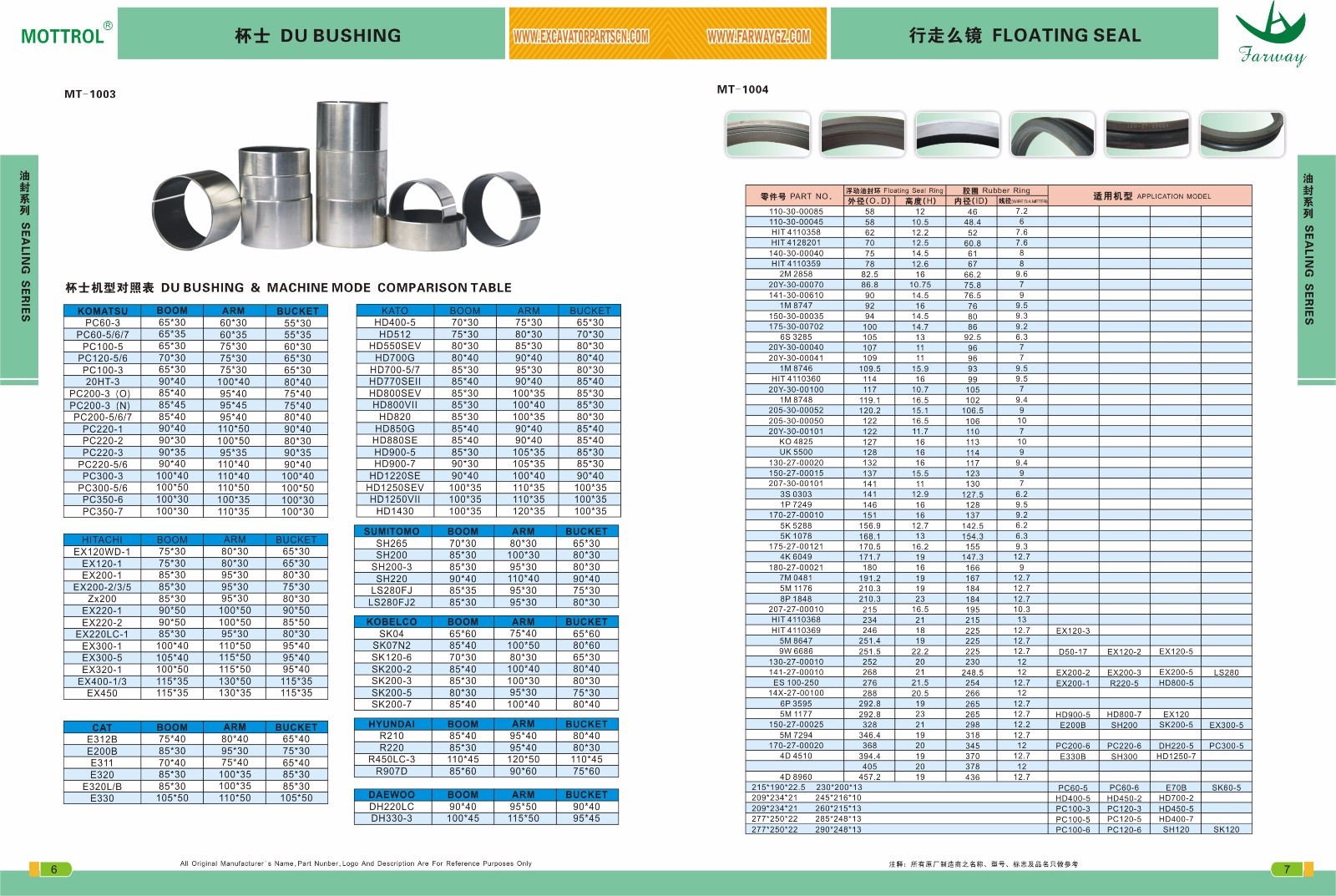This screenshot has width=1336, height=896.
Task: Click the MT-1003 model label
Action: [90, 94]
